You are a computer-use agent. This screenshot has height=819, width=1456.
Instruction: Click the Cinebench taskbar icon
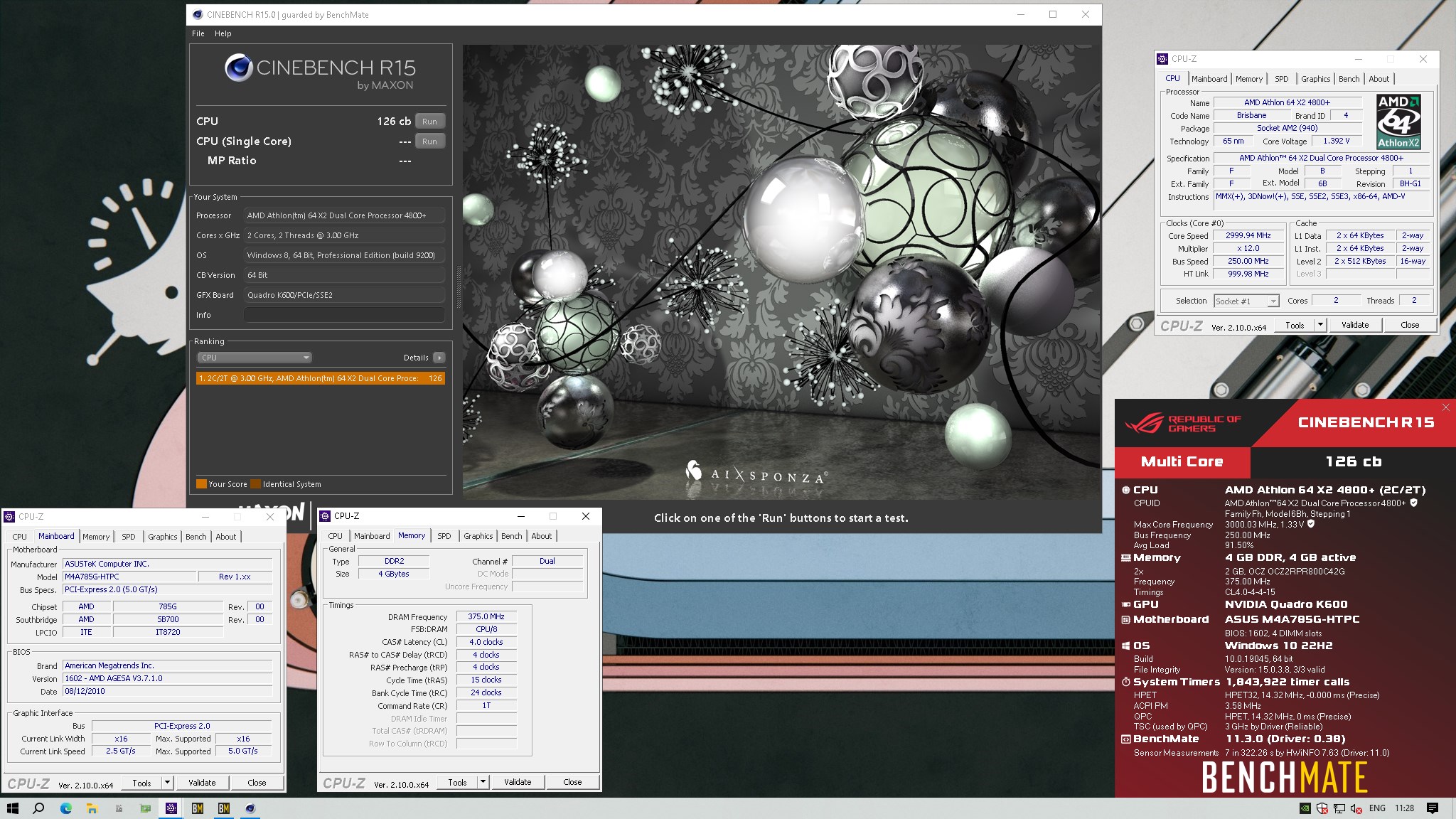[250, 808]
